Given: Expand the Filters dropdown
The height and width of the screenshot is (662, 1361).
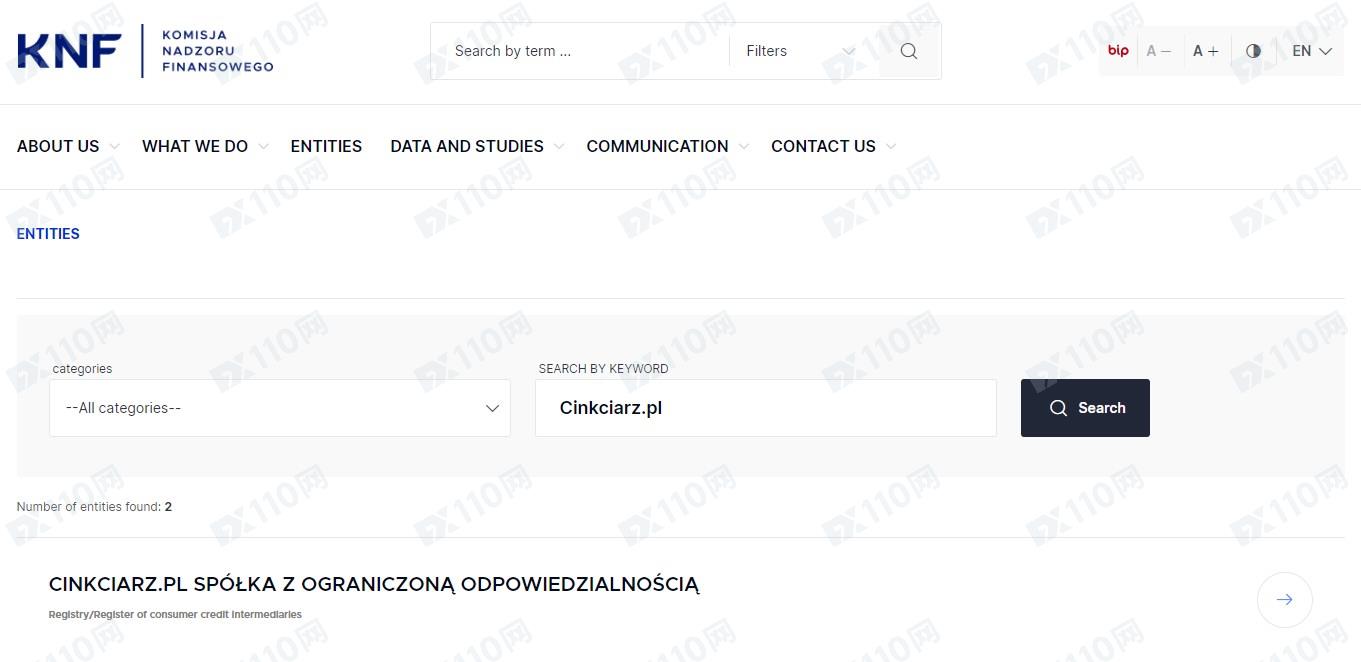Looking at the screenshot, I should click(800, 51).
